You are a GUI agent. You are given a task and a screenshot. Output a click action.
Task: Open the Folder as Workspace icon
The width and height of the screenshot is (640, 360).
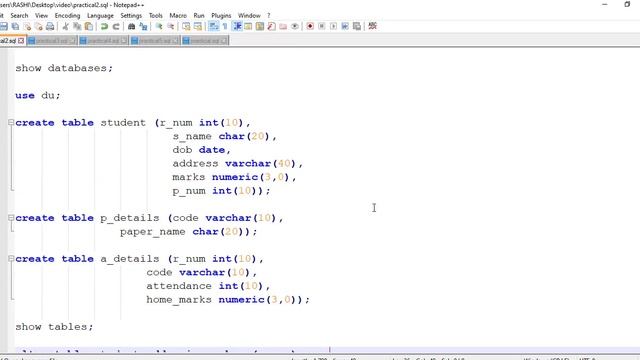click(283, 27)
